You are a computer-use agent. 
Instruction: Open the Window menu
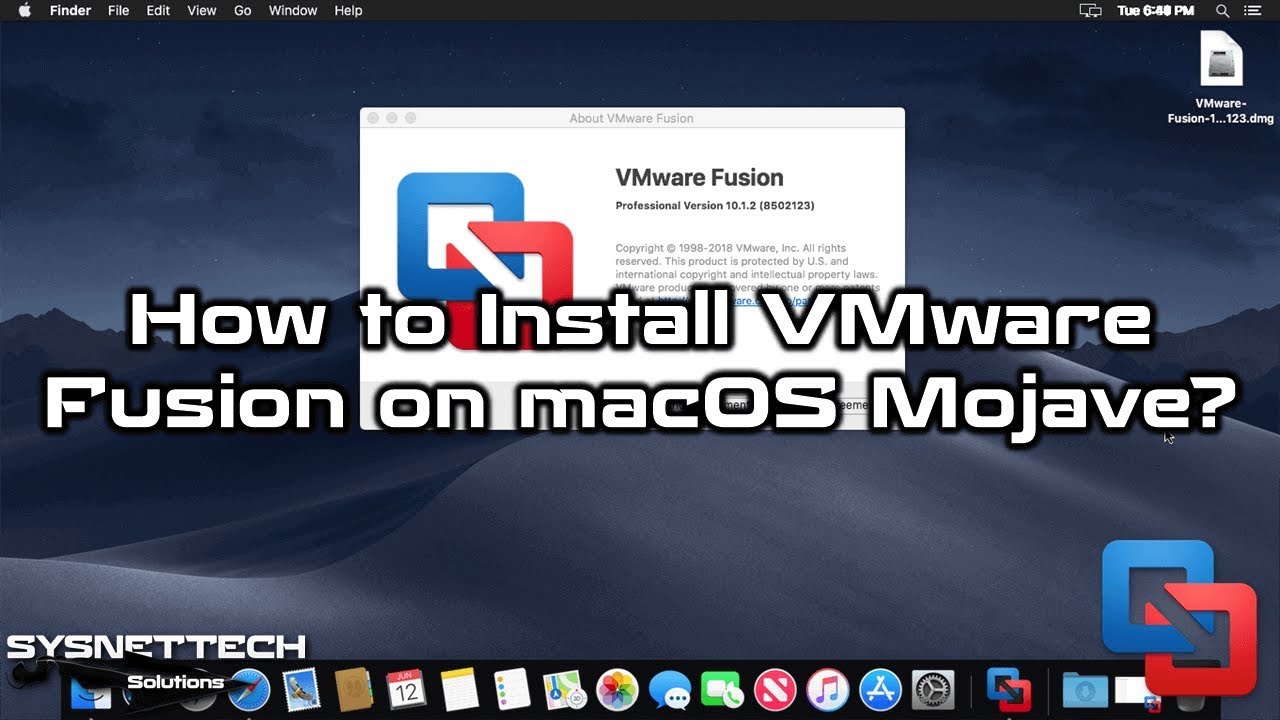point(293,10)
